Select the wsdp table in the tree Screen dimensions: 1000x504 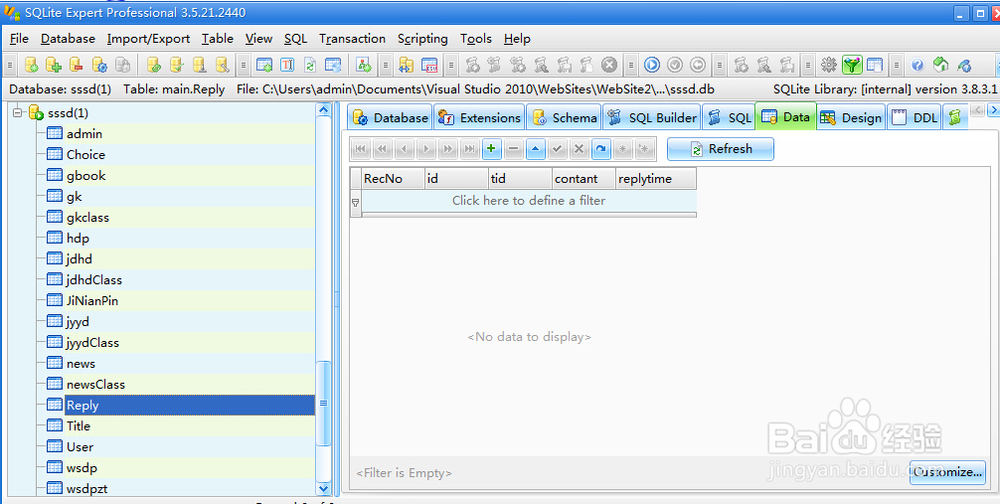click(82, 468)
